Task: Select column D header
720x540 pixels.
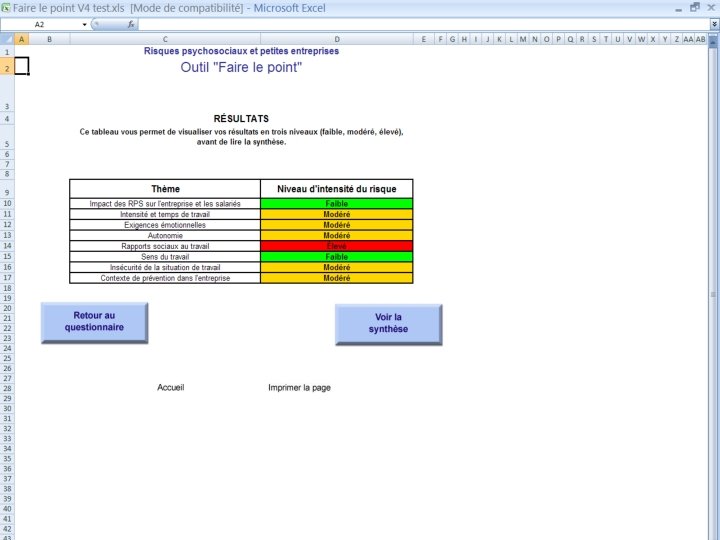Action: [337, 39]
